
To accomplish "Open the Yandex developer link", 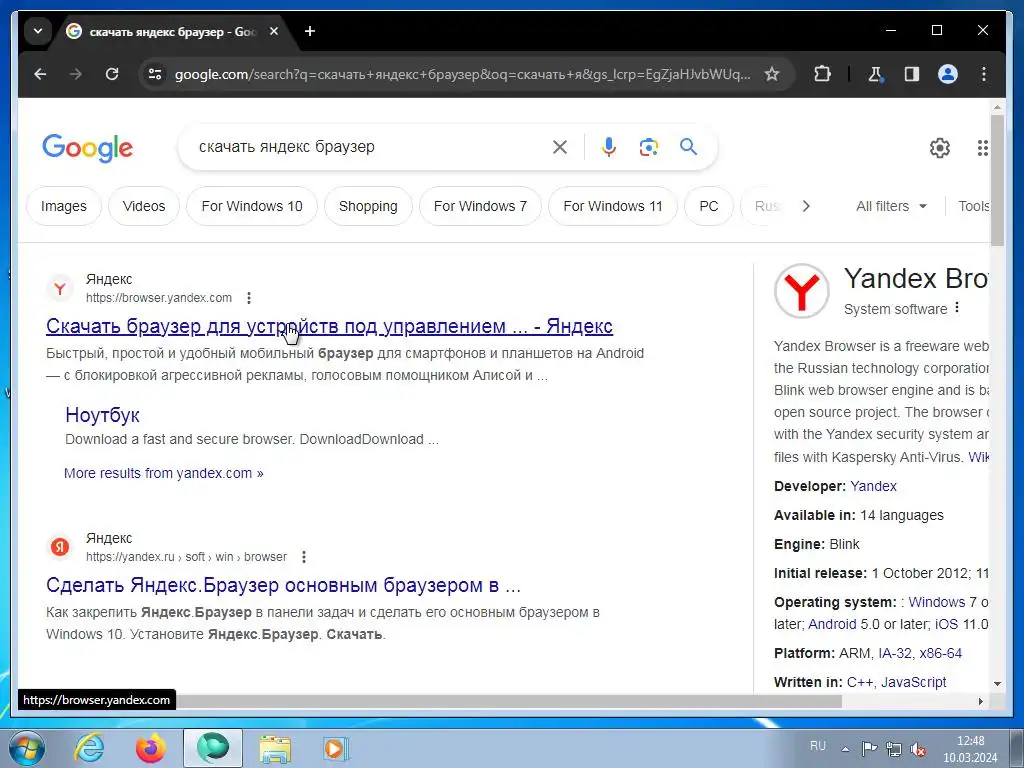I will (x=873, y=486).
